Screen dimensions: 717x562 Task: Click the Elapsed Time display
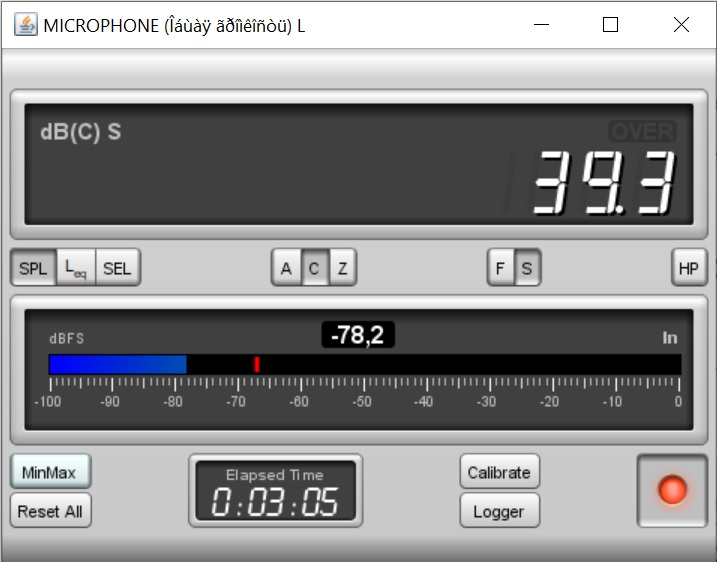tap(275, 491)
